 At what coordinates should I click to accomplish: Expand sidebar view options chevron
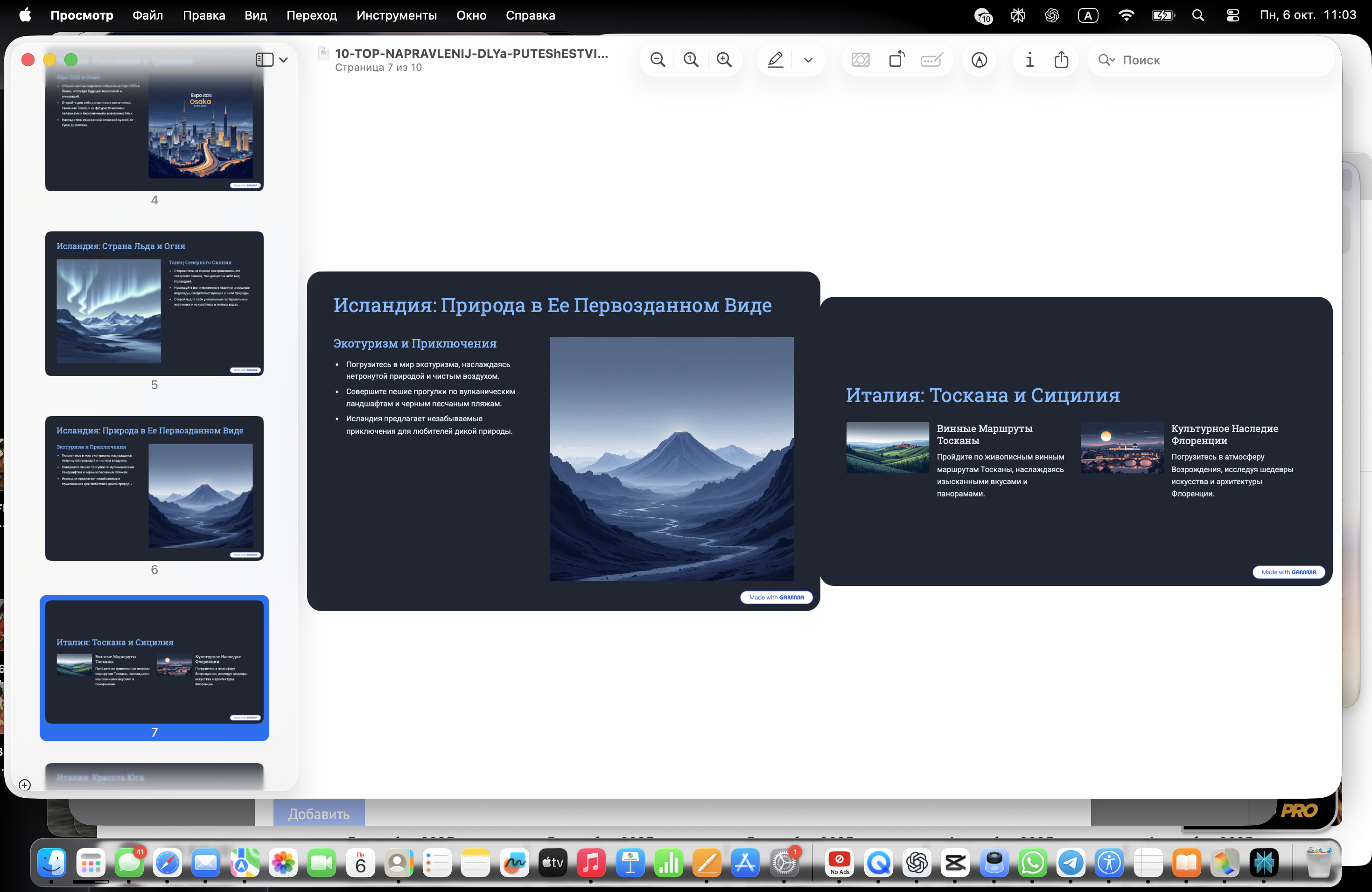(284, 60)
